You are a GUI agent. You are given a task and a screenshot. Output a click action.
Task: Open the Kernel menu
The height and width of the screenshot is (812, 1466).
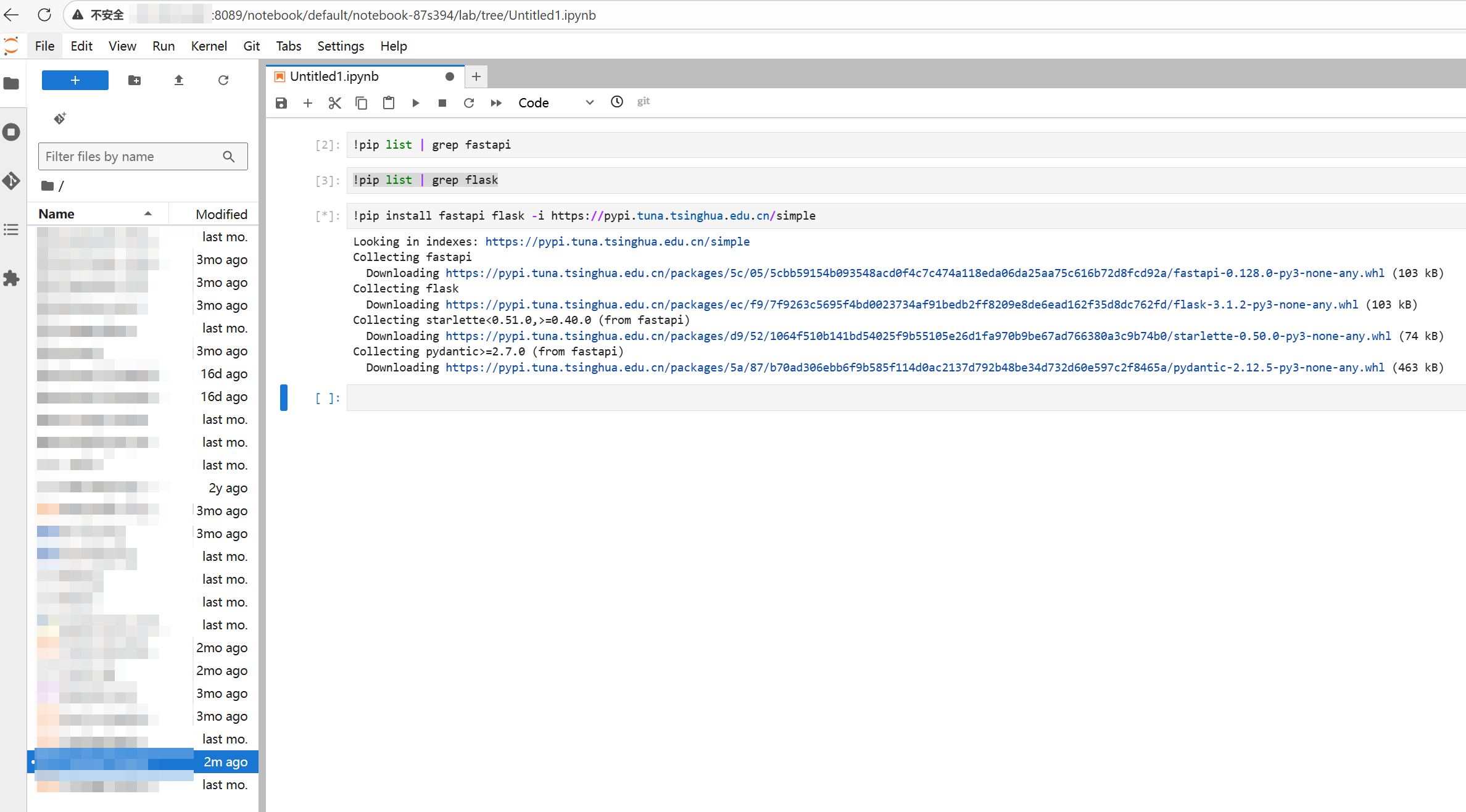coord(209,46)
